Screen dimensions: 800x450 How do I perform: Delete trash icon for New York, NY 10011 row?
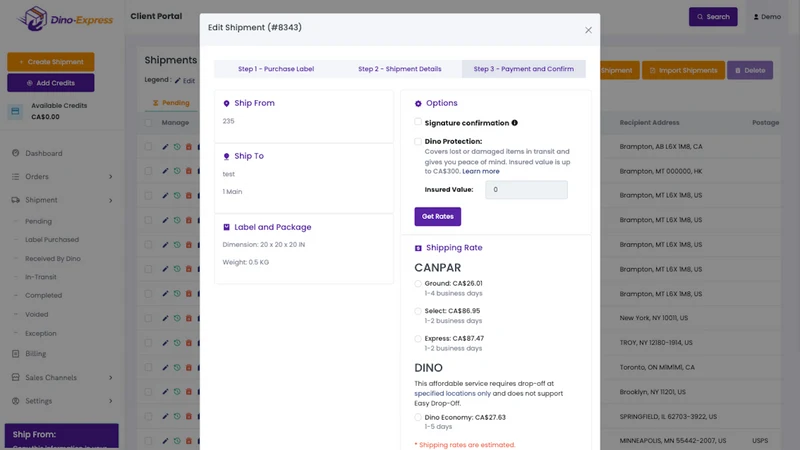(189, 318)
